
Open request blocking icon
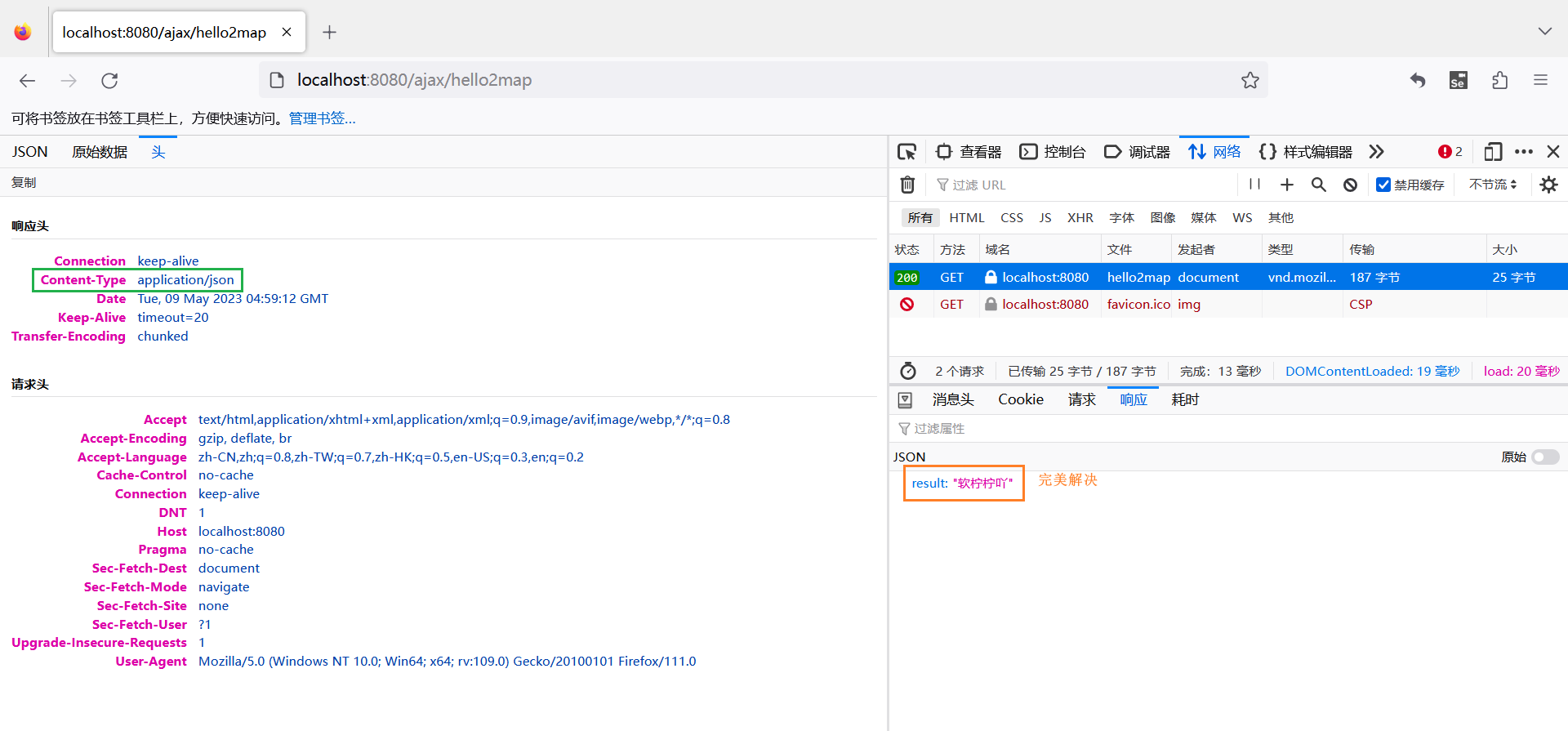[1350, 185]
